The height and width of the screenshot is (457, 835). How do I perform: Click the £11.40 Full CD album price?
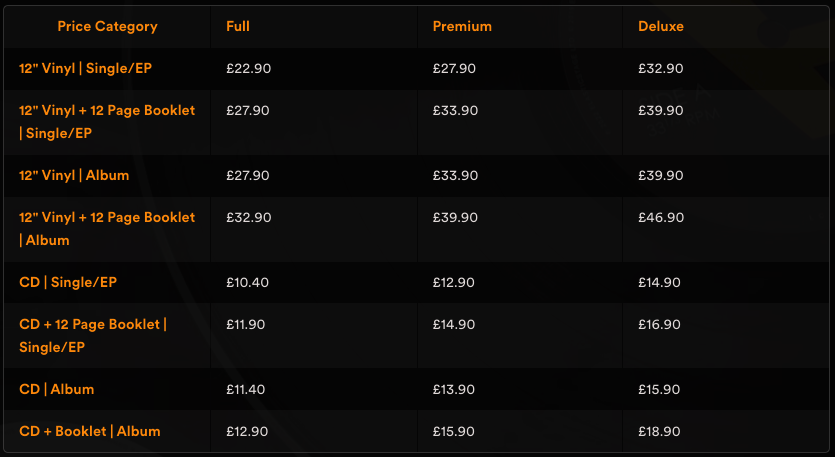click(x=246, y=389)
